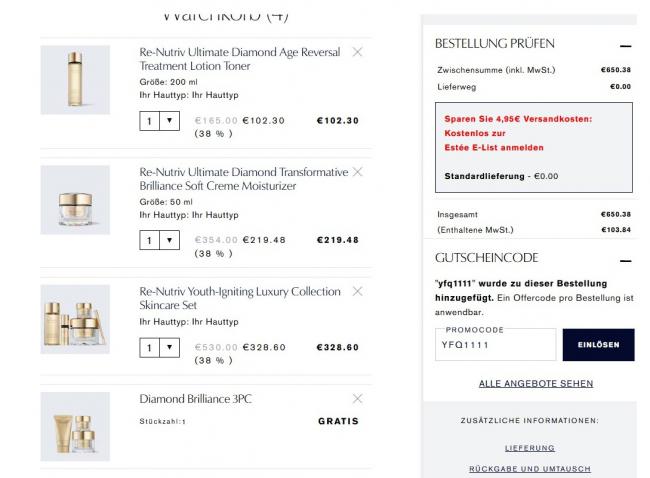Screen dimensions: 650x478
Task: Click the Soft Creme Moisturizer product image
Action: pyautogui.click(x=75, y=200)
